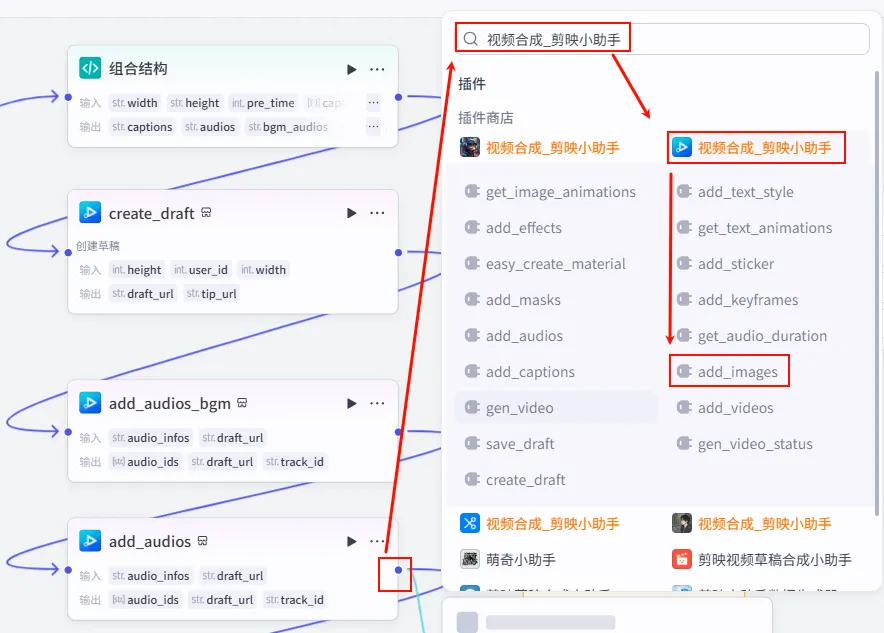Add the add_effects tool

coord(514,228)
